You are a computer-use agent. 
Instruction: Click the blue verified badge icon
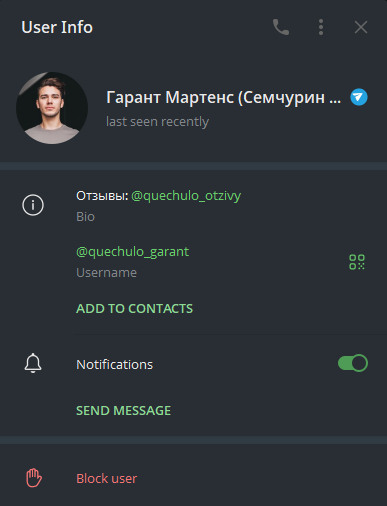359,97
